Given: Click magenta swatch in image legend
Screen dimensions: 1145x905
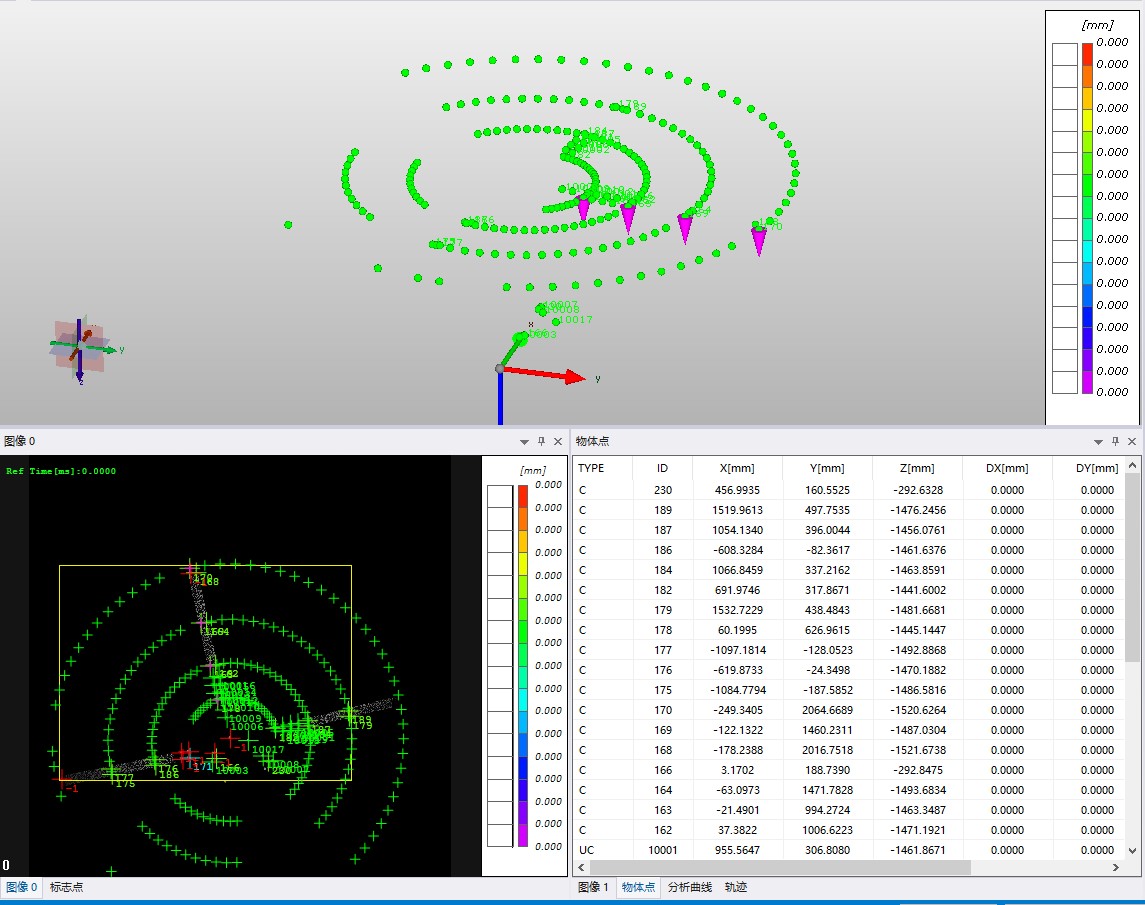Looking at the screenshot, I should pos(522,835).
